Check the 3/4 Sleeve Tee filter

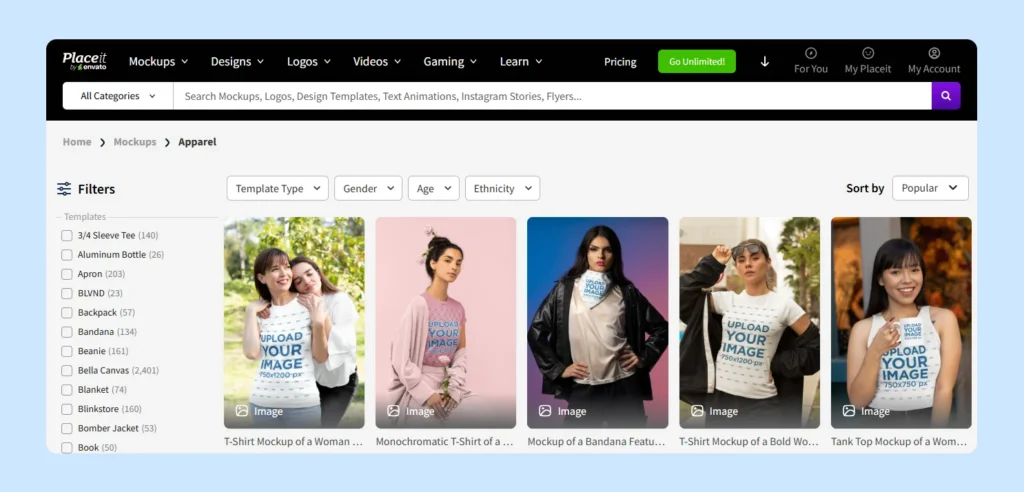[67, 236]
